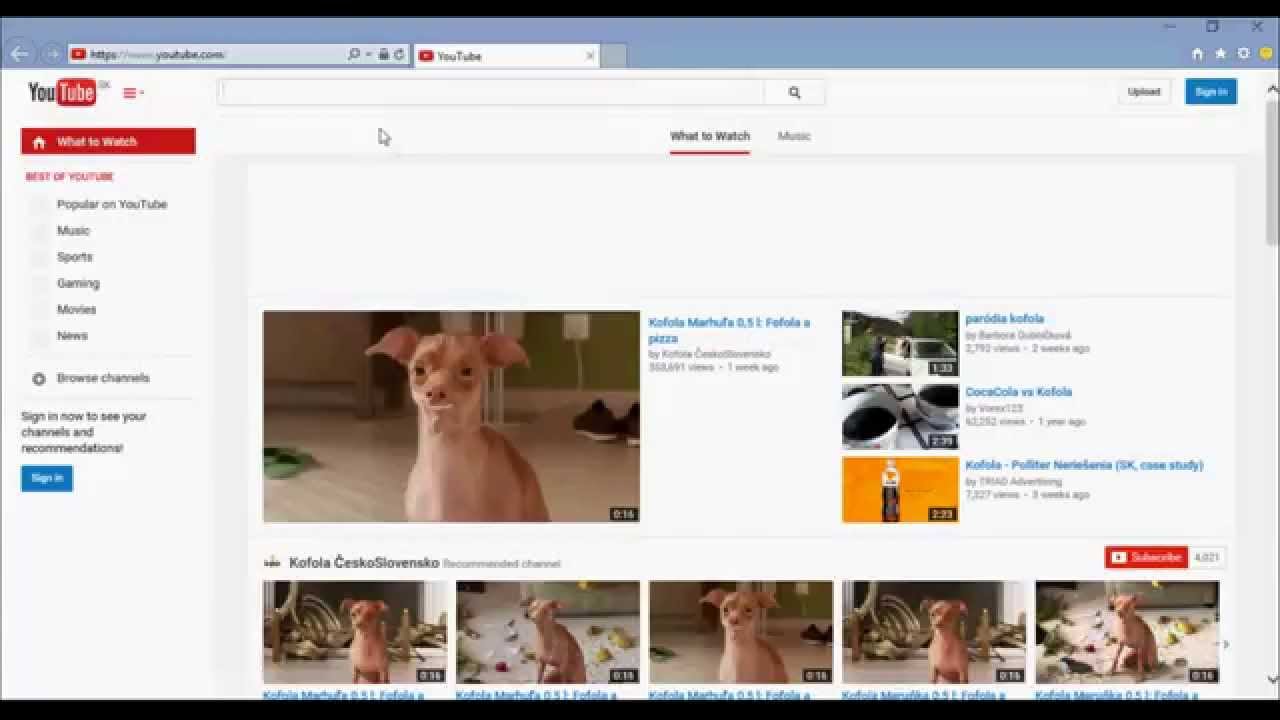Click the sidebar blue Sign in button

(47, 478)
